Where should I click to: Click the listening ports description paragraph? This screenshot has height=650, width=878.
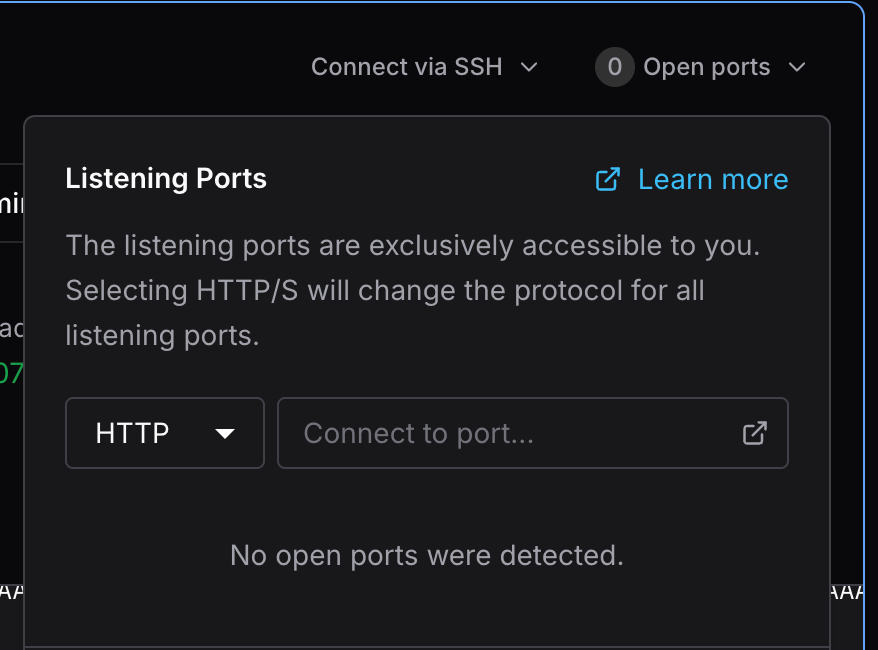(x=412, y=290)
